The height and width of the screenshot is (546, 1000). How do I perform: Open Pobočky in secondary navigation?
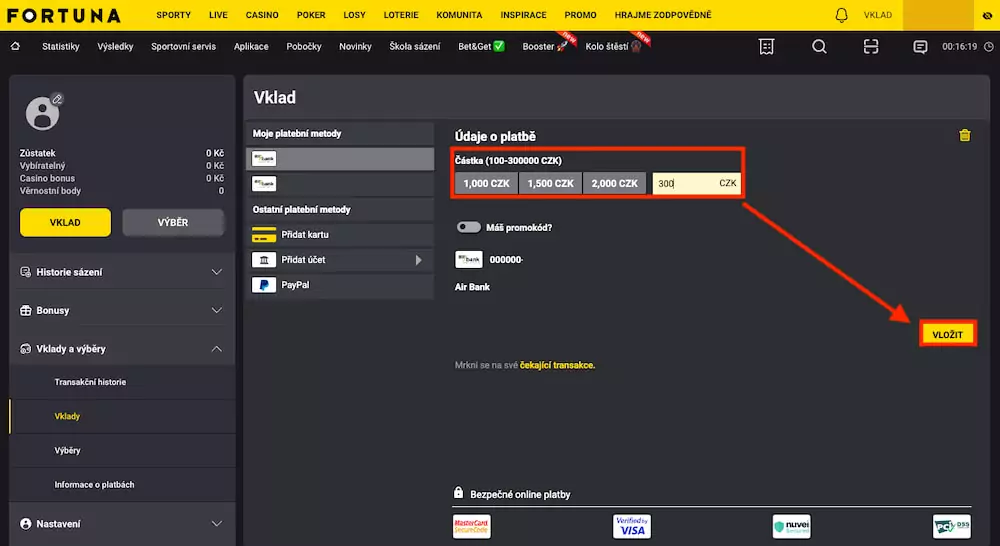click(304, 47)
